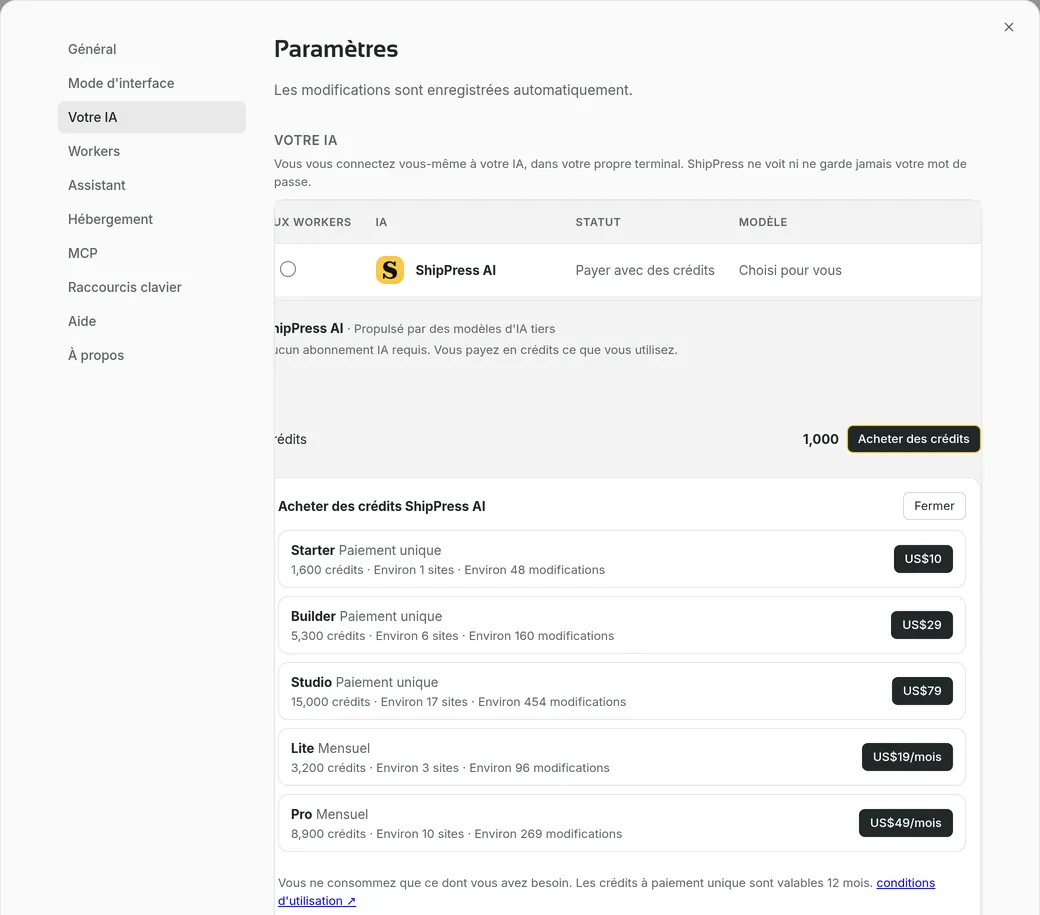Click Fermer to close the credits panel
Viewport: 1040px width, 915px height.
[934, 506]
